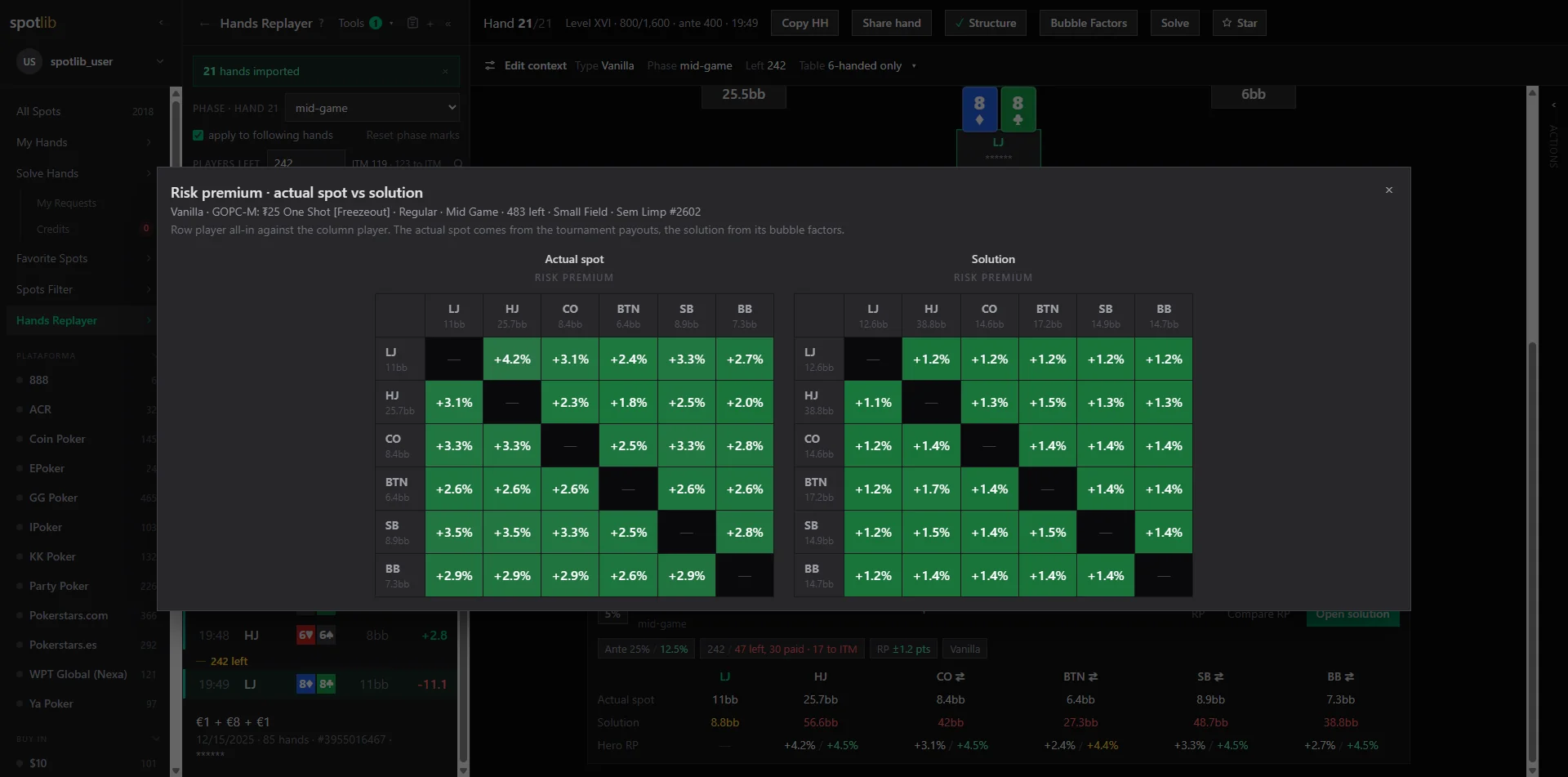Image resolution: width=1568 pixels, height=777 pixels.
Task: Open Credits in sidebar
Action: coord(53,229)
